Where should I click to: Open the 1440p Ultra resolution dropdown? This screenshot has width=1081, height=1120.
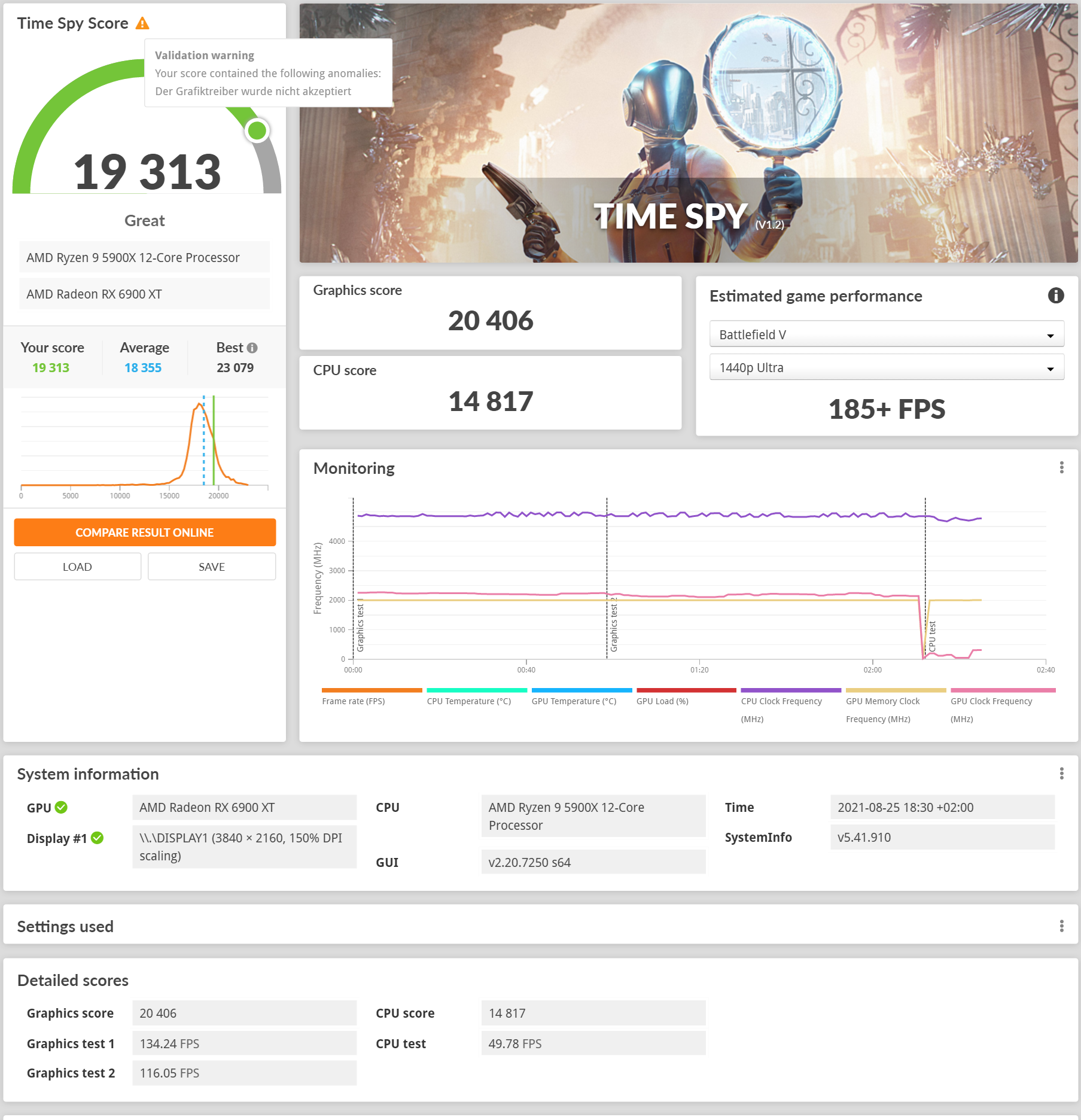887,367
